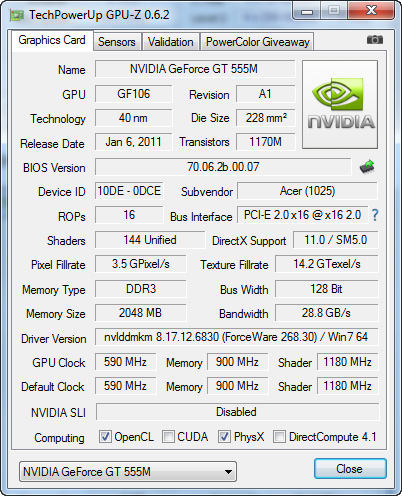Screen dimensions: 402x496
Task: Click the Close button
Action: (350, 469)
